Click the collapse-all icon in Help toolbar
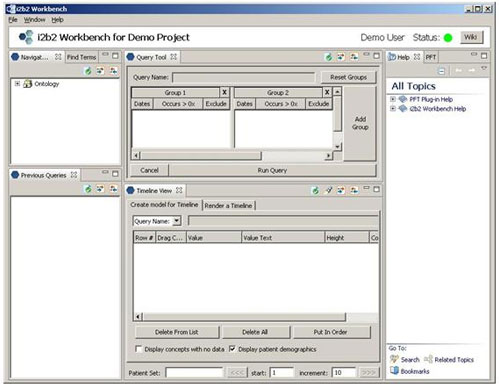Screen dimensions: 499x387 (x=441, y=71)
